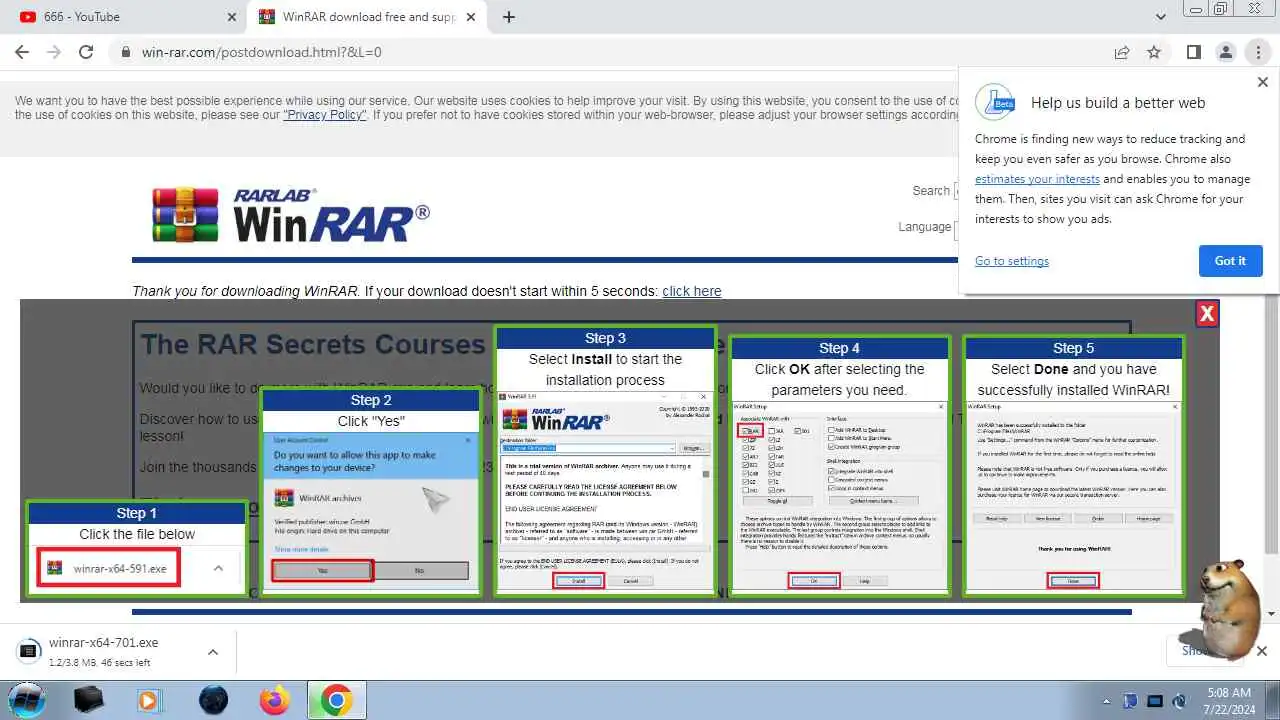Viewport: 1280px width, 720px height.
Task: Open the estimates your interests link
Action: pyautogui.click(x=1037, y=179)
